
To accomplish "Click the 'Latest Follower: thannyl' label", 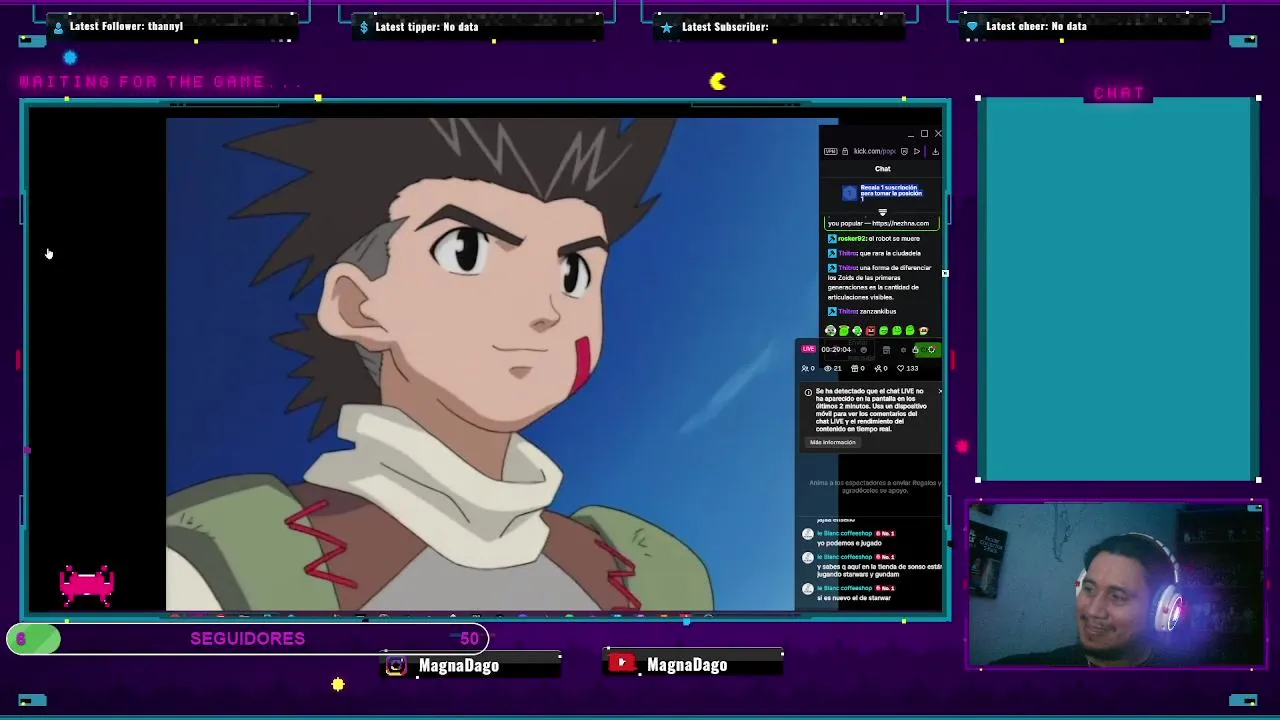I will click(x=126, y=26).
